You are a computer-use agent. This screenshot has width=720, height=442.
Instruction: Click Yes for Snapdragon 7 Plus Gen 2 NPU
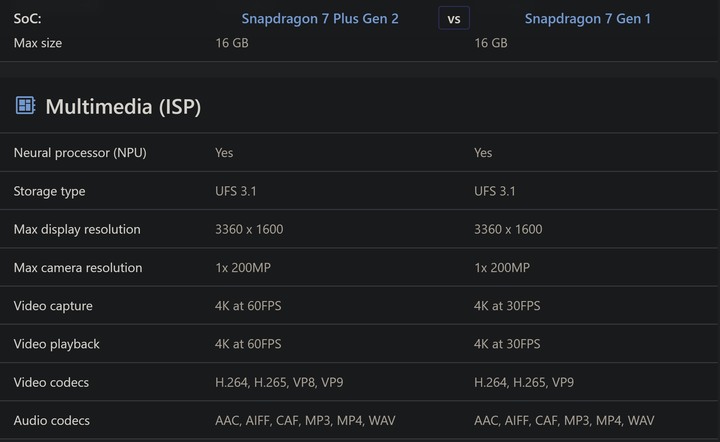coord(224,153)
